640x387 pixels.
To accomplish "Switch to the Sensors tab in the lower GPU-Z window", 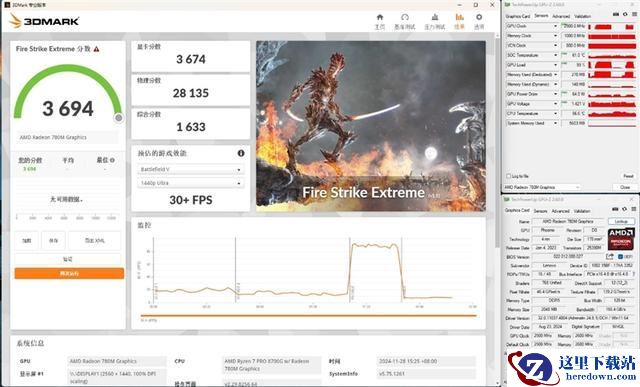I will pos(540,211).
